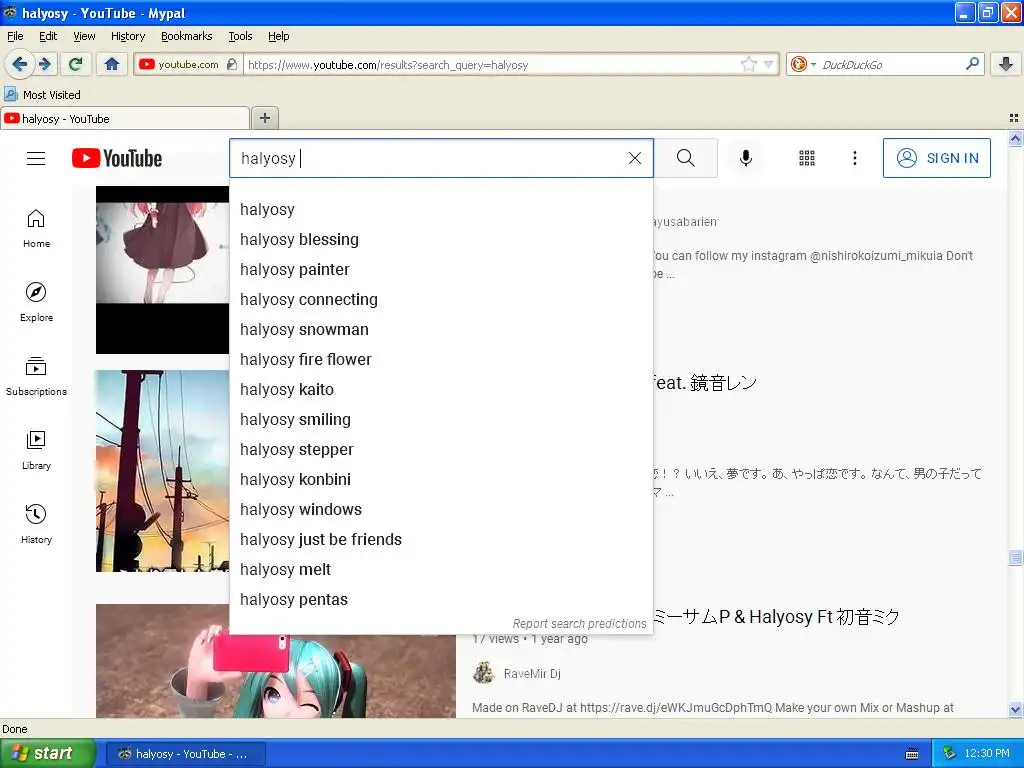The height and width of the screenshot is (768, 1024).
Task: Open the Miku selfie video thumbnail
Action: 276,676
